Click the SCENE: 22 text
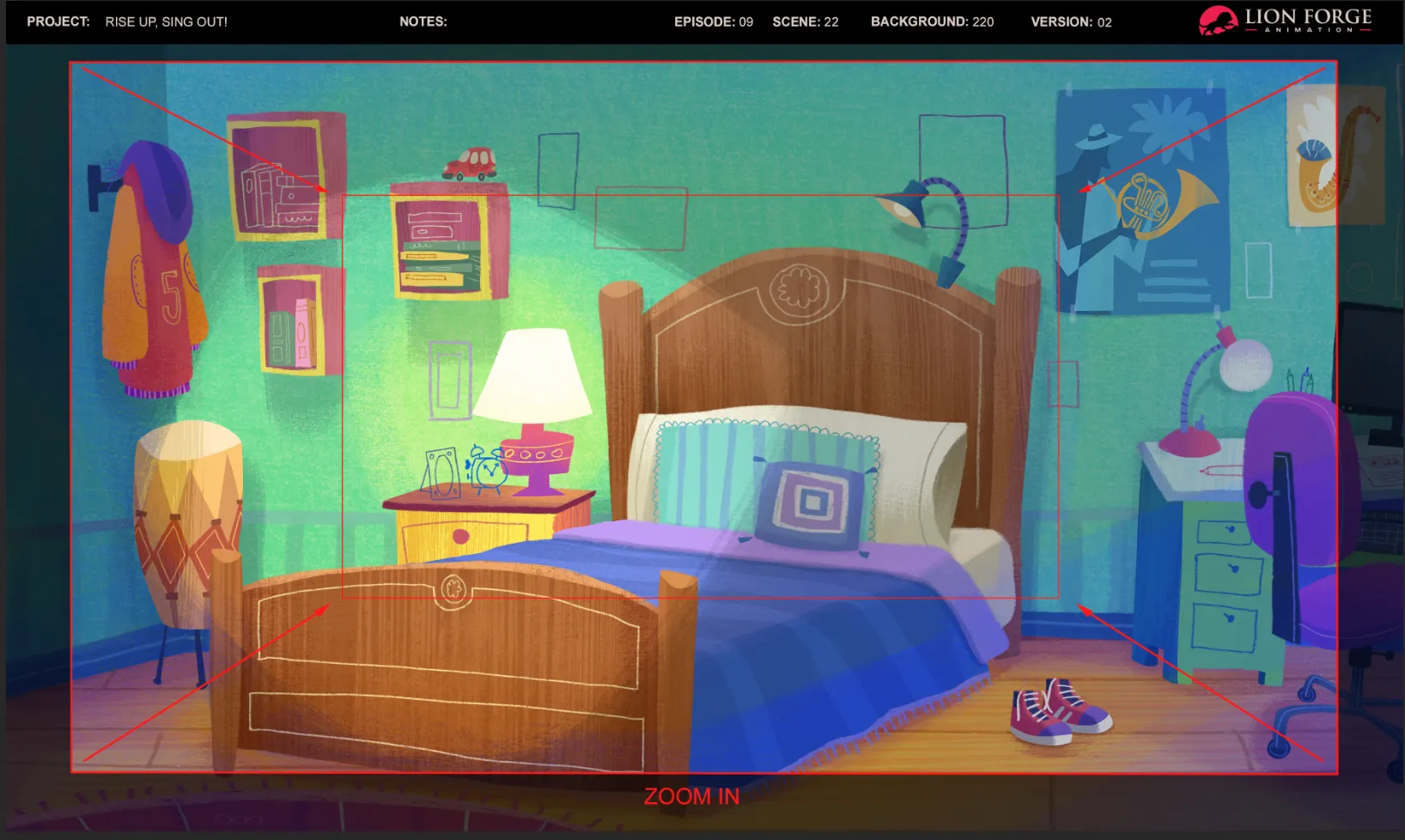Viewport: 1405px width, 840px height. pos(806,21)
